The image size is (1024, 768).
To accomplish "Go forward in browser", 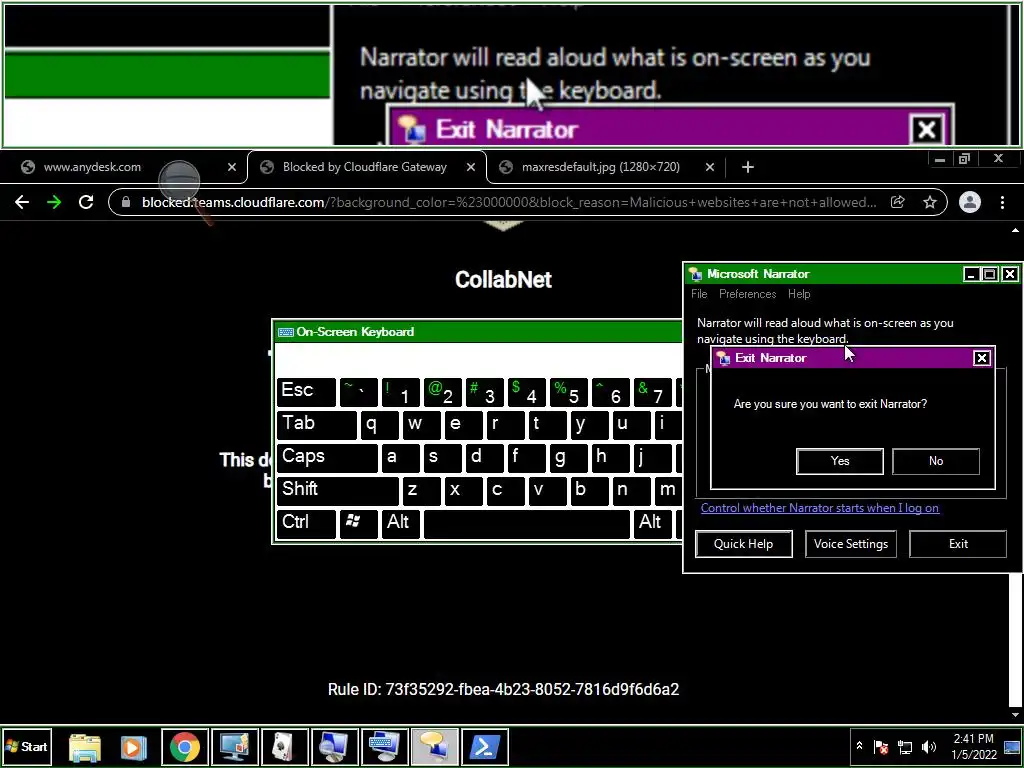I will tap(54, 202).
